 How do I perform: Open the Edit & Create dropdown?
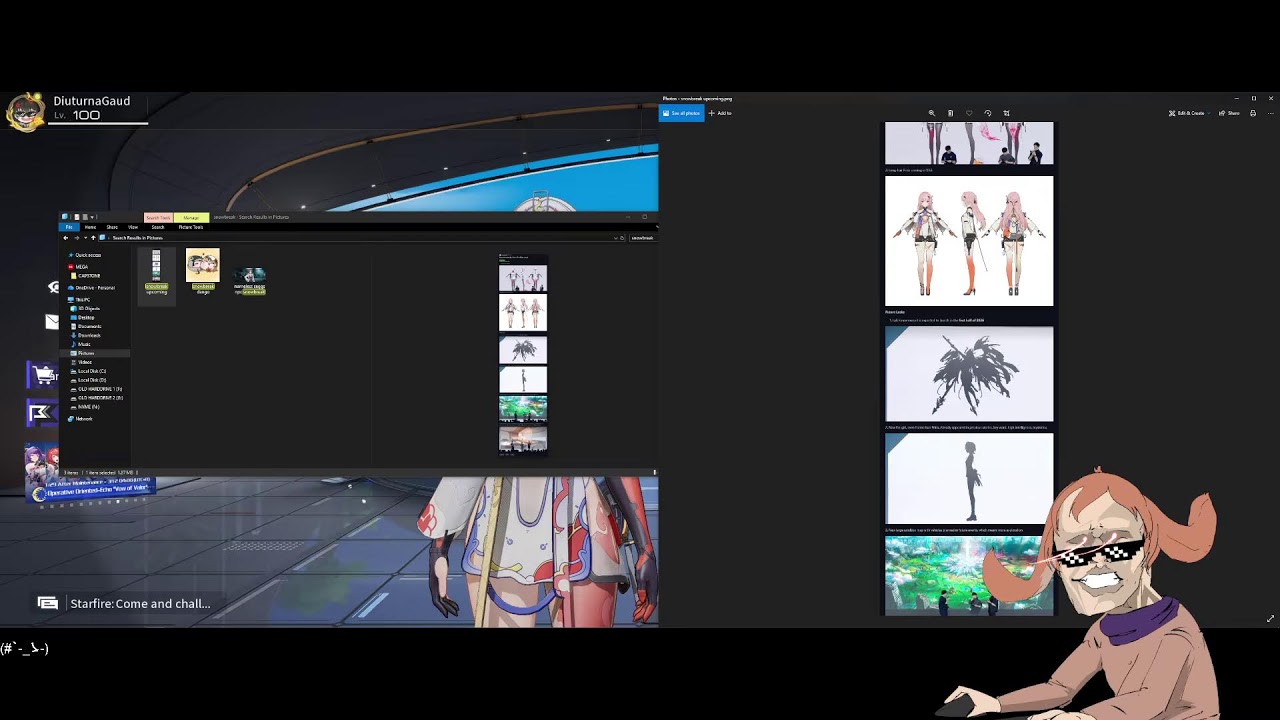[x=1189, y=113]
